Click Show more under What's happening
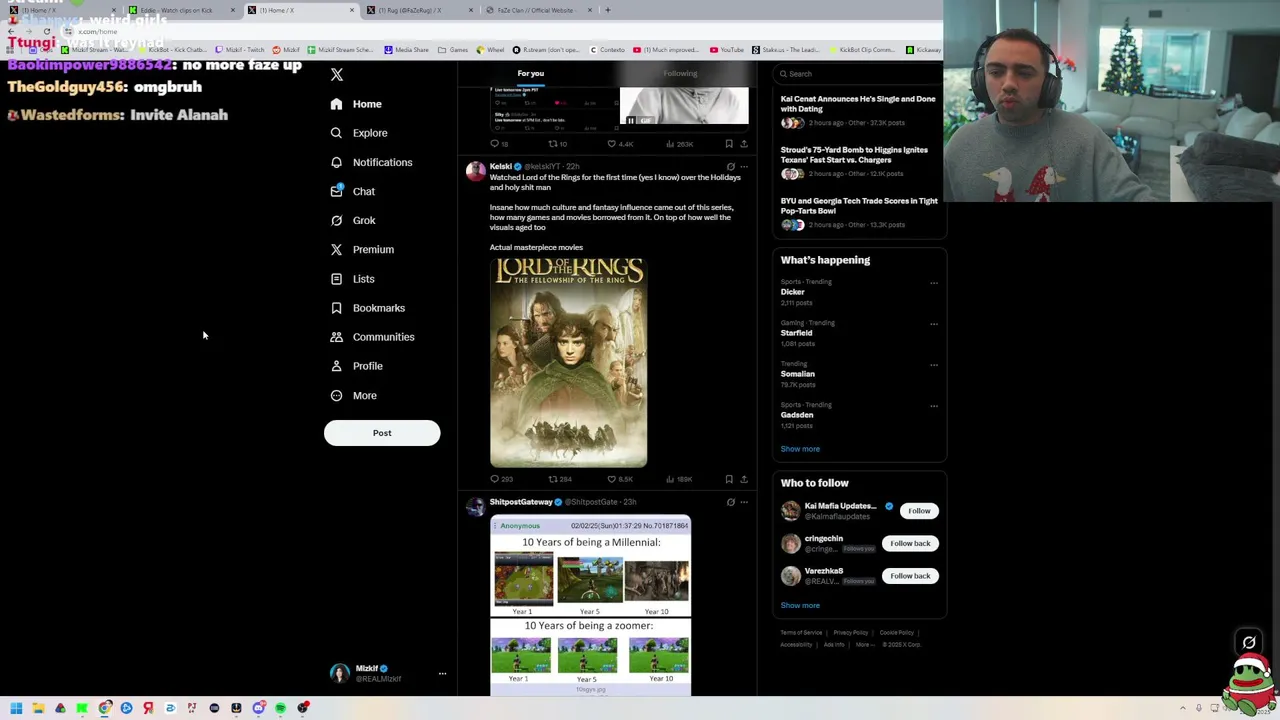 tap(800, 449)
